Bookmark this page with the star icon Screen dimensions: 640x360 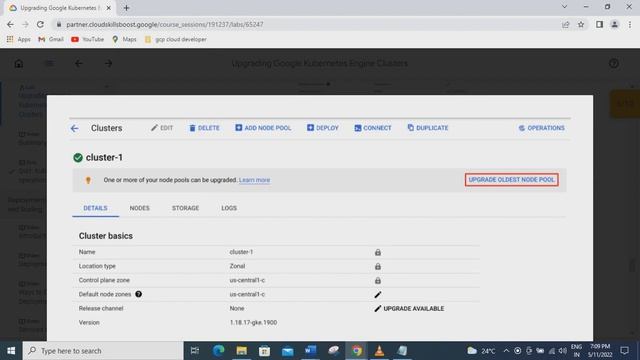click(581, 24)
